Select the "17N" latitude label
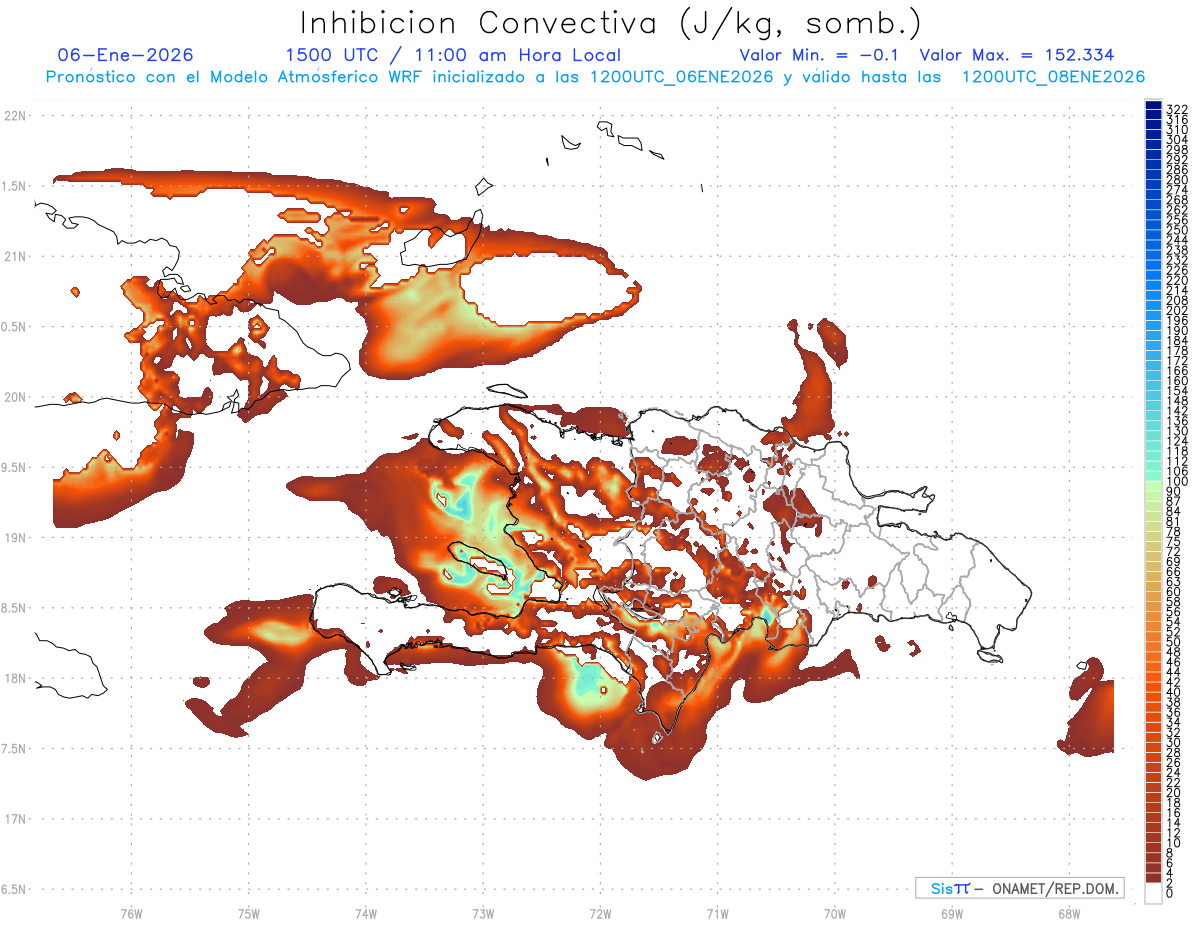Image resolution: width=1200 pixels, height=927 pixels. (14, 819)
